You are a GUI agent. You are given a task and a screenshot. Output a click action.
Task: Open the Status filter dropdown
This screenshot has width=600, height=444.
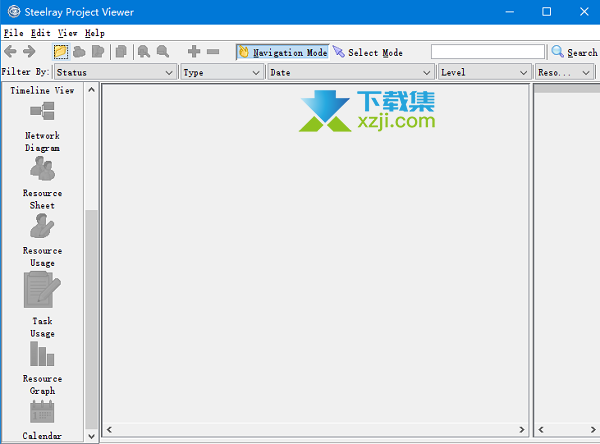[x=115, y=72]
